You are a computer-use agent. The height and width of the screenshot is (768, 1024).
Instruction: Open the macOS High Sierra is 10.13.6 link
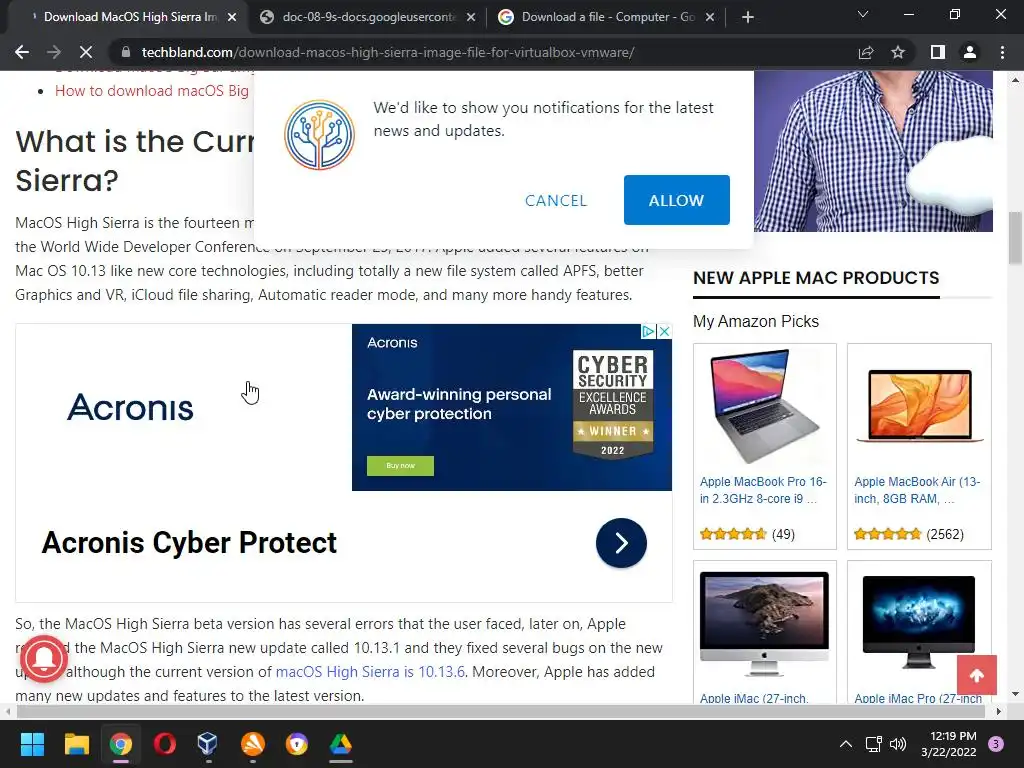pyautogui.click(x=370, y=672)
